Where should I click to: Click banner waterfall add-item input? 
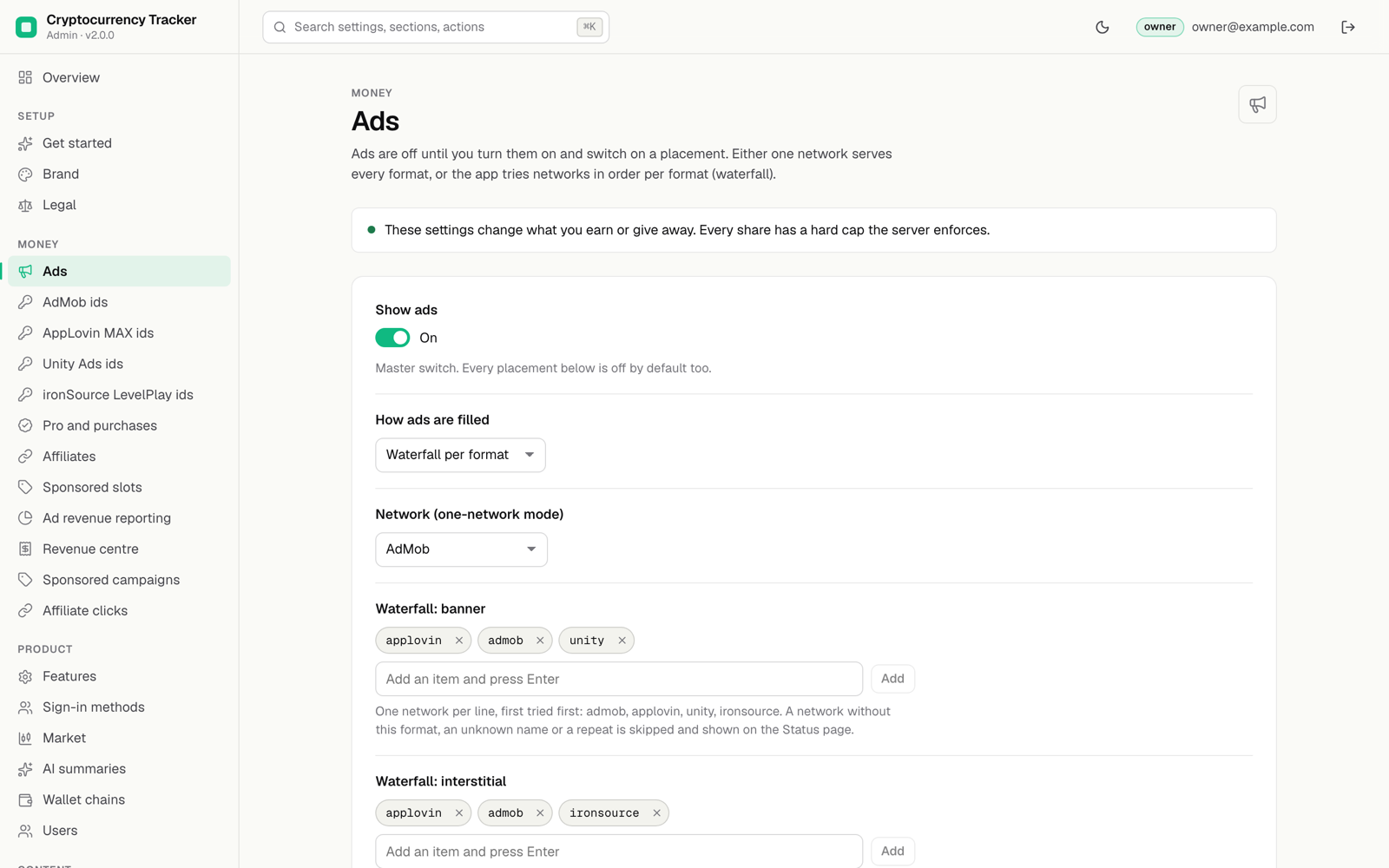619,679
